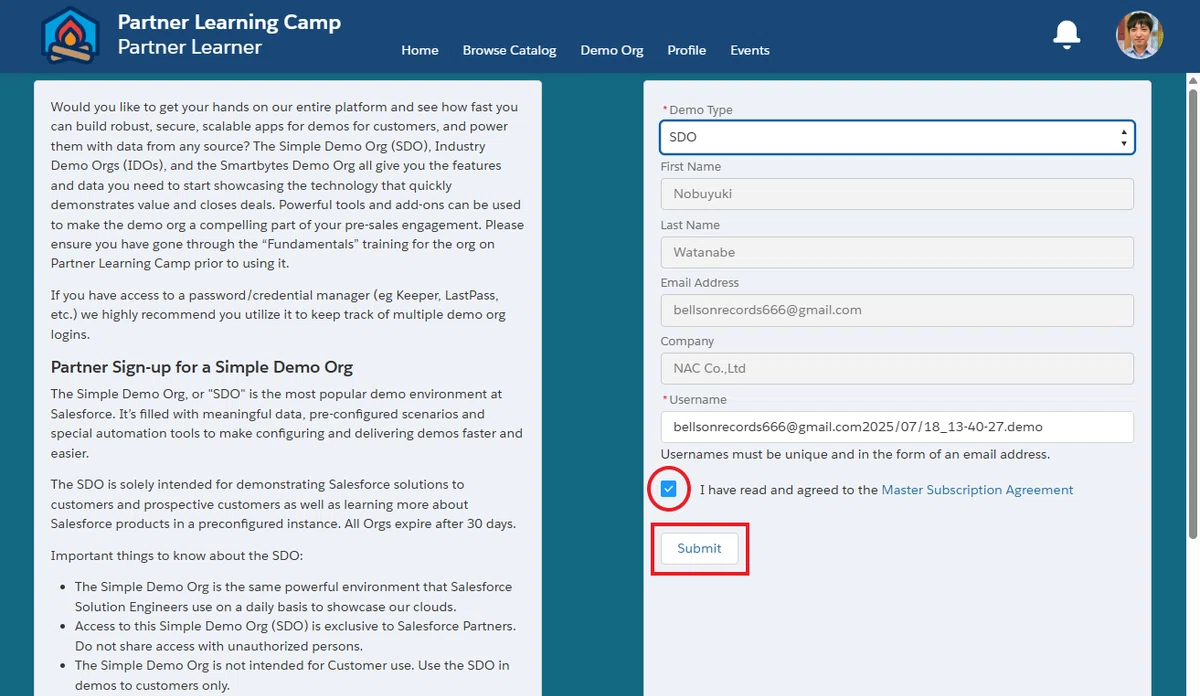This screenshot has height=696, width=1200.
Task: Submit the demo org sign-up form
Action: click(699, 548)
